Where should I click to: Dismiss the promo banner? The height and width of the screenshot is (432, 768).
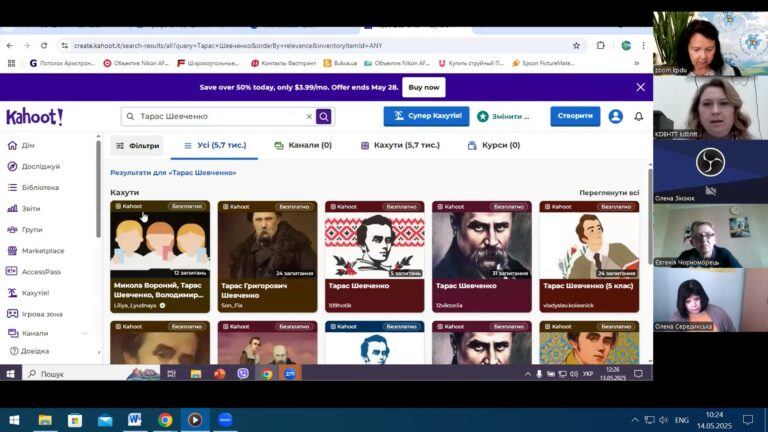click(640, 87)
